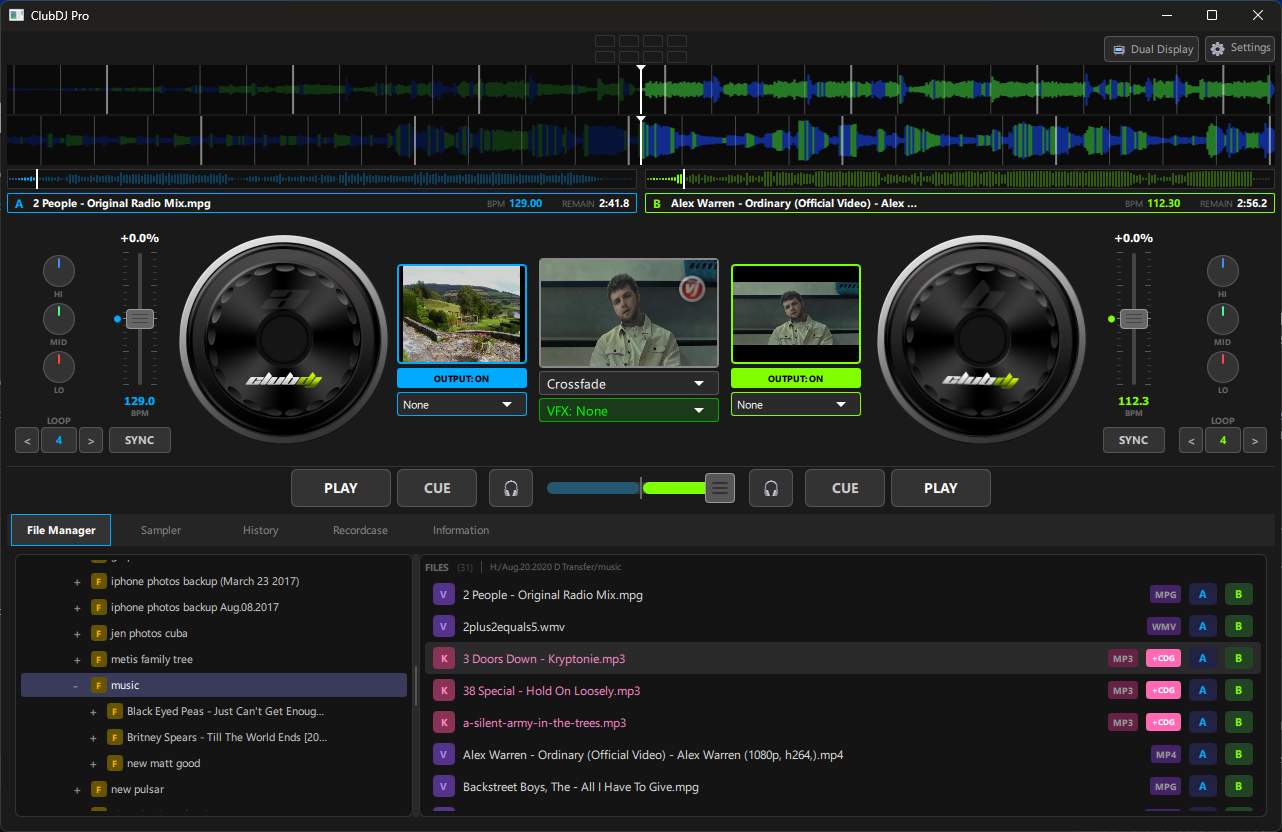The width and height of the screenshot is (1282, 832).
Task: Open the Settings gear
Action: [x=1239, y=47]
